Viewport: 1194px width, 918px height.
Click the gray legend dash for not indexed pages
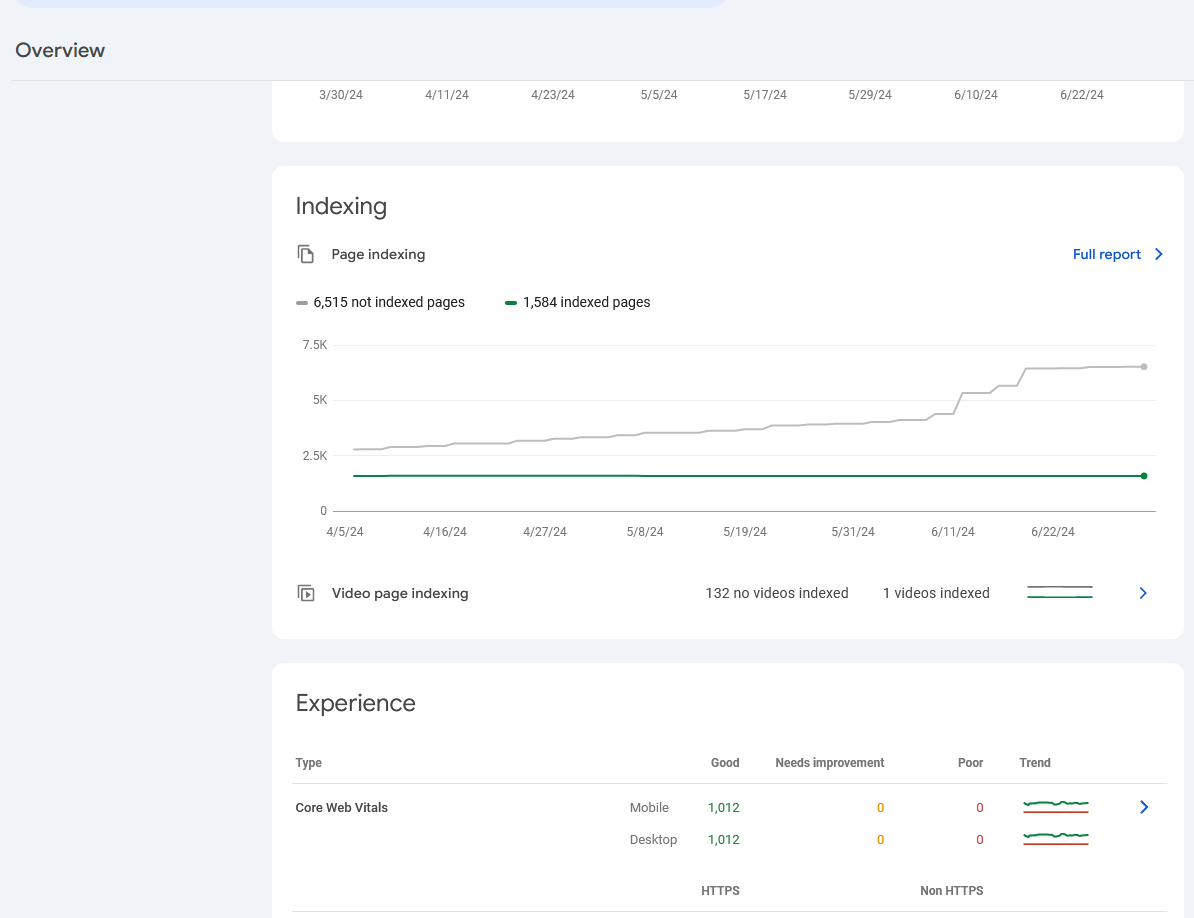click(x=302, y=302)
